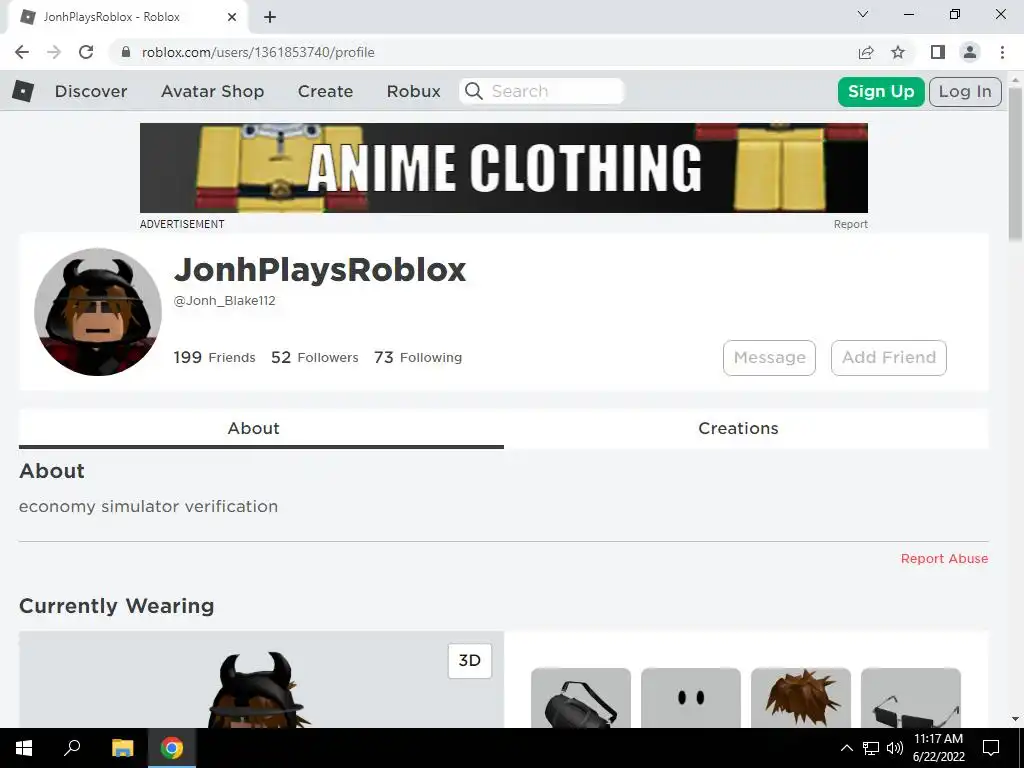Open Windows taskbar search
This screenshot has width=1024, height=768.
tap(72, 748)
